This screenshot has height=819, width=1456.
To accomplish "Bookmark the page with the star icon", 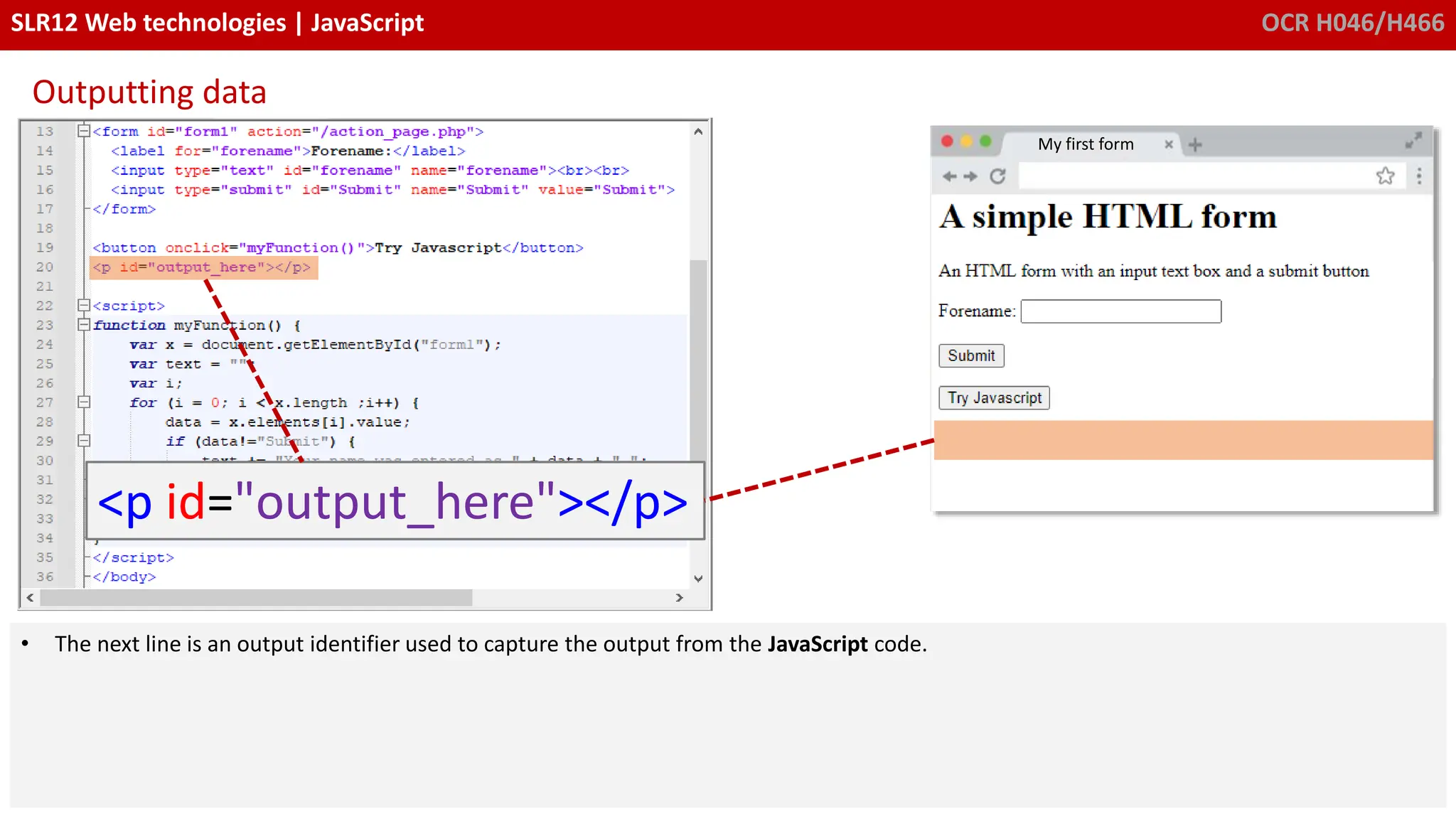I will (1385, 176).
